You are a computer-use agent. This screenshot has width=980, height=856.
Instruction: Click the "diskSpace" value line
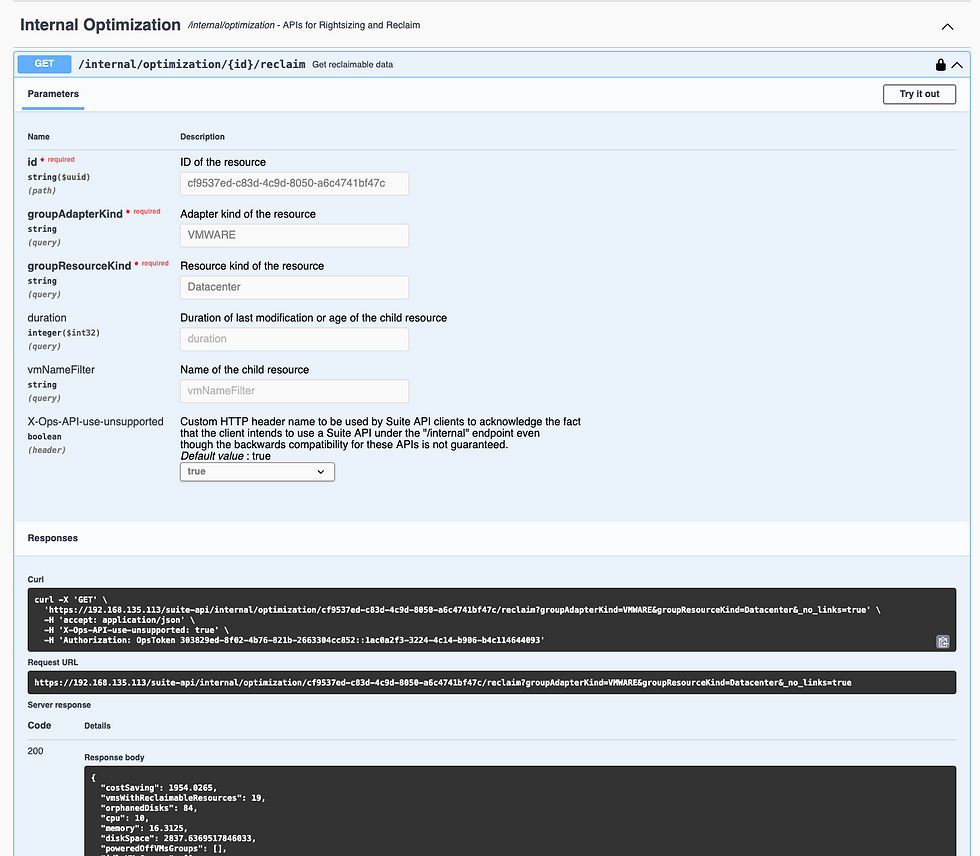(x=178, y=839)
